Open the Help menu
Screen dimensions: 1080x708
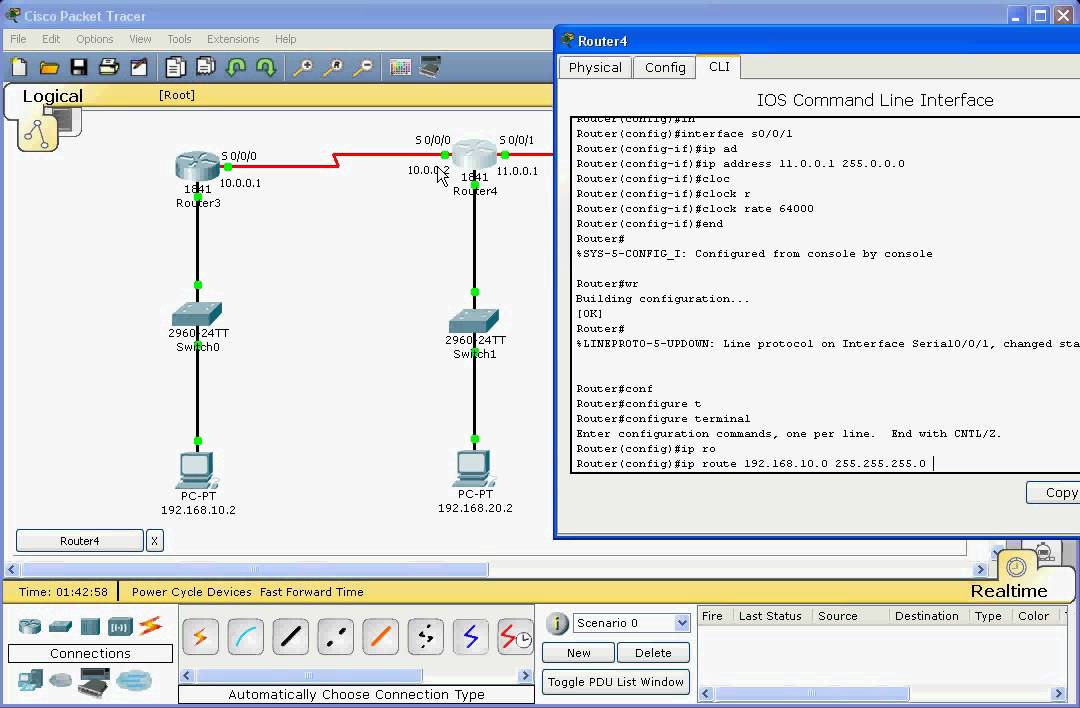click(x=285, y=39)
